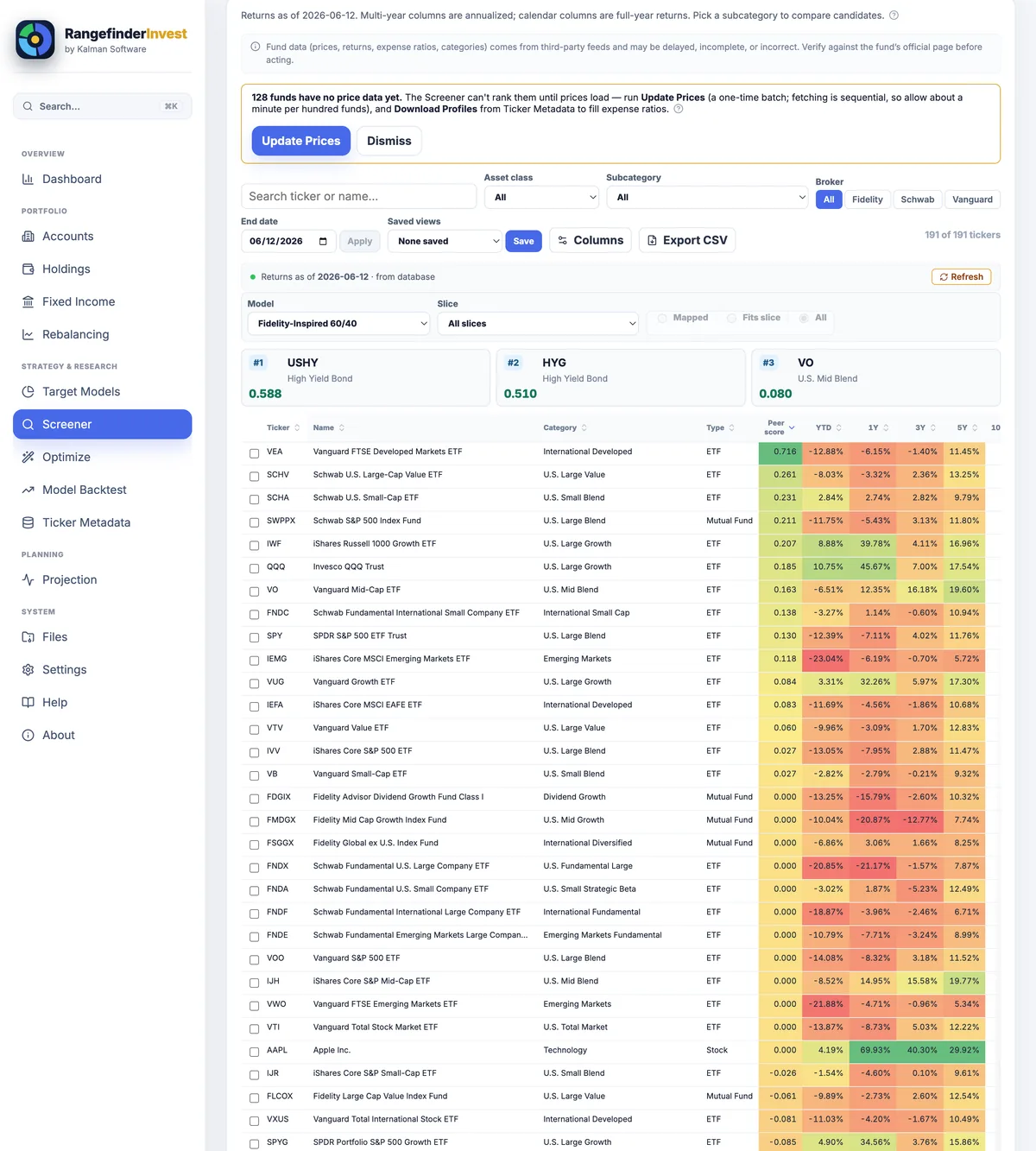Open the Columns chooser button

[x=591, y=240]
